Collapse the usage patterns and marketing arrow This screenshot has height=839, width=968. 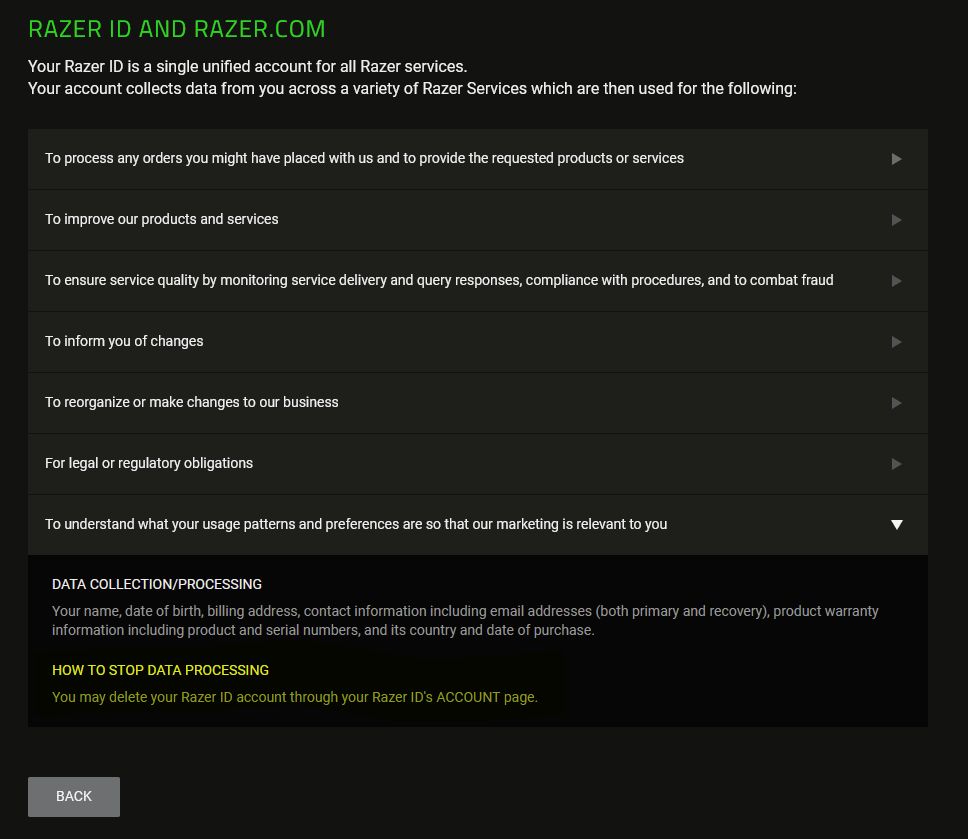896,525
